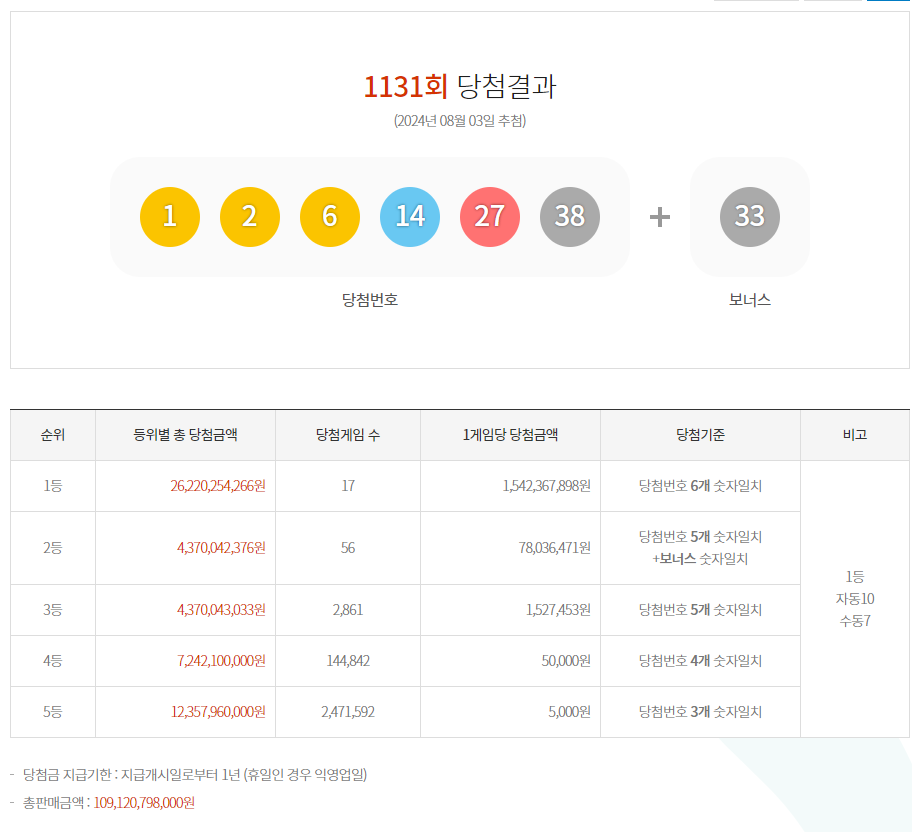Image resolution: width=912 pixels, height=832 pixels.
Task: Click total prize 4,370,043,033원
Action: (x=222, y=610)
